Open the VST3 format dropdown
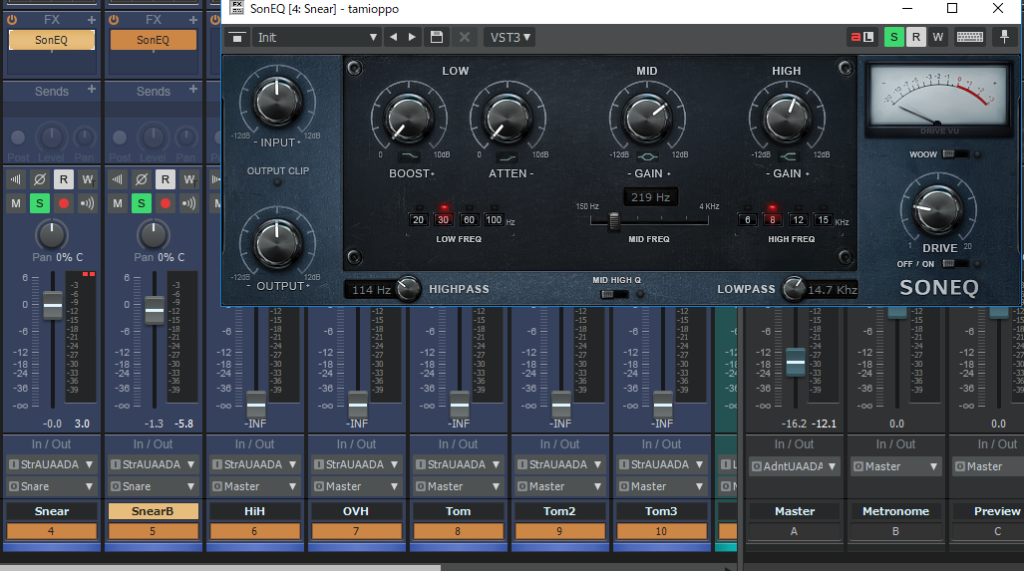Viewport: 1024px width, 571px height. (510, 37)
